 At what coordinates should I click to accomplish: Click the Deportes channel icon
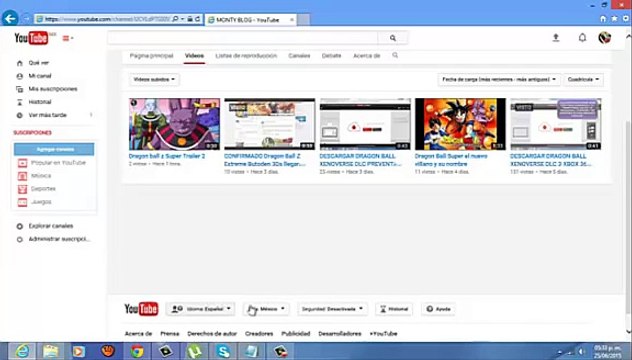tap(23, 189)
